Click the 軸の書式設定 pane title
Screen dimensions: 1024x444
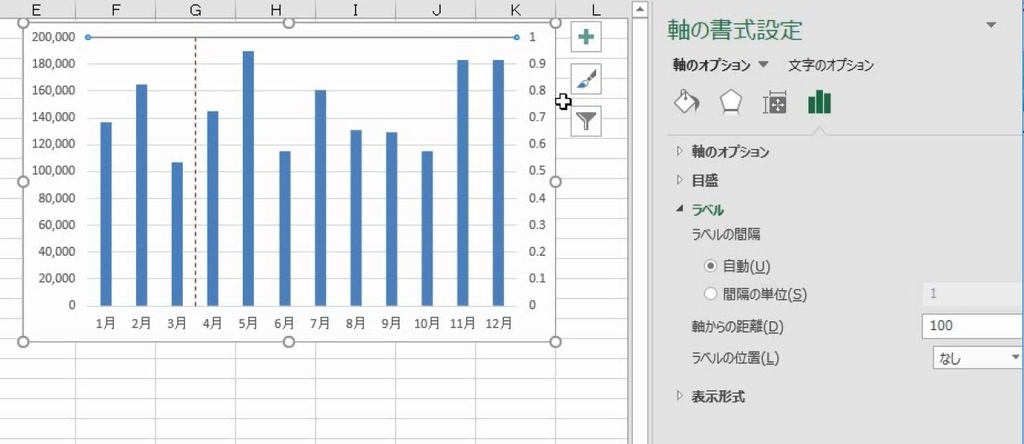click(735, 30)
